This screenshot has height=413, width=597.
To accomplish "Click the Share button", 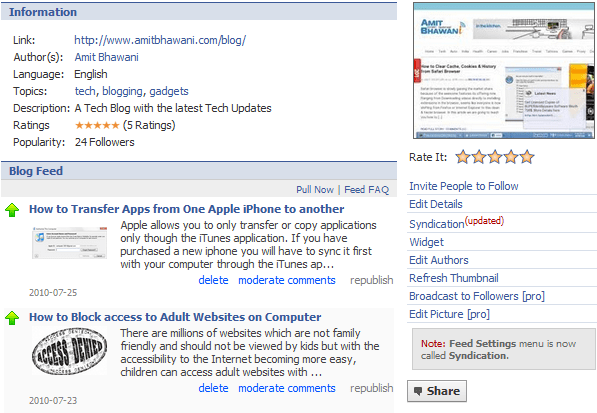I will coord(437,391).
